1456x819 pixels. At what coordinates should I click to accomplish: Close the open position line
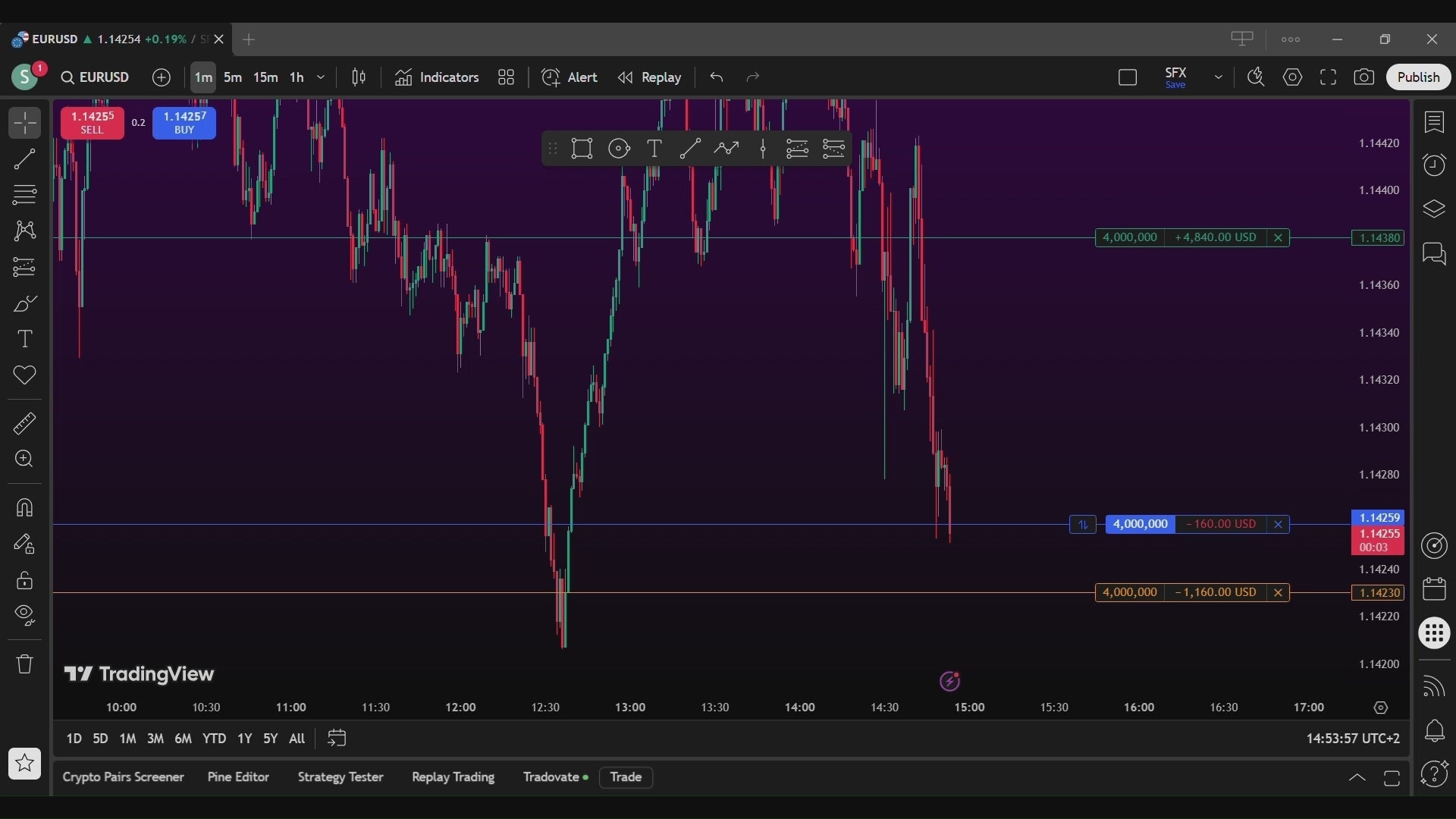[x=1278, y=524]
